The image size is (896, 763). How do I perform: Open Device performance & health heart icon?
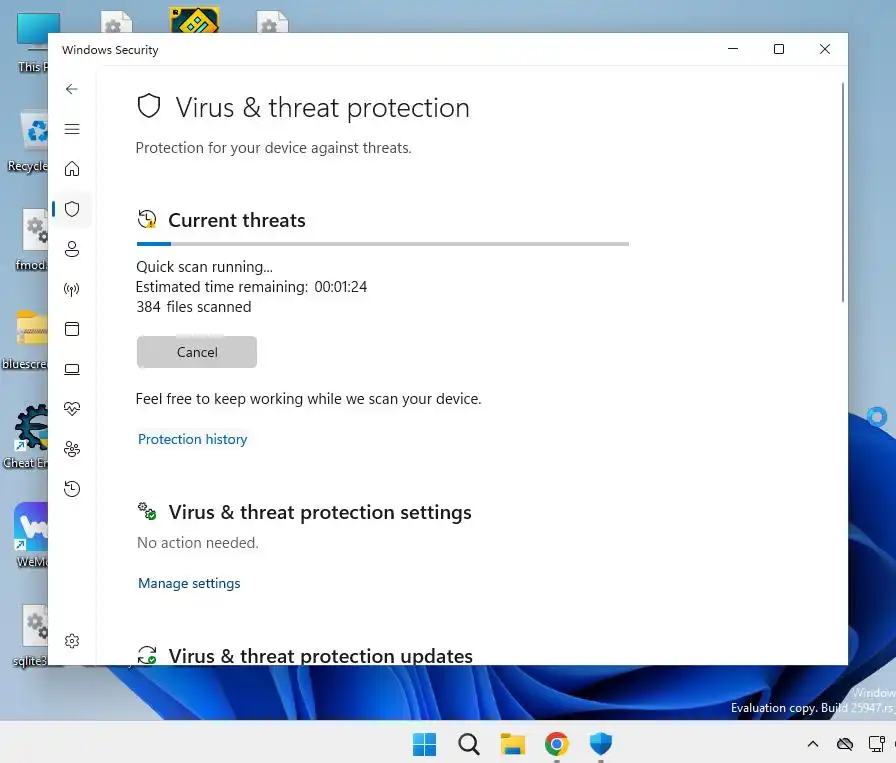[x=71, y=409]
